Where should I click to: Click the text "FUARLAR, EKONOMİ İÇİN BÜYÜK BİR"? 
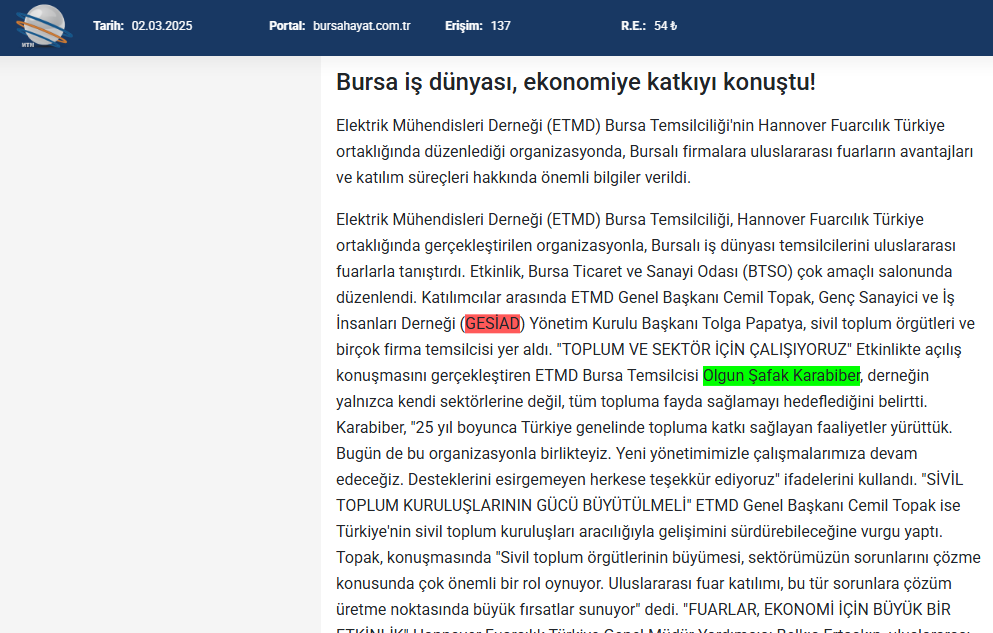point(817,609)
